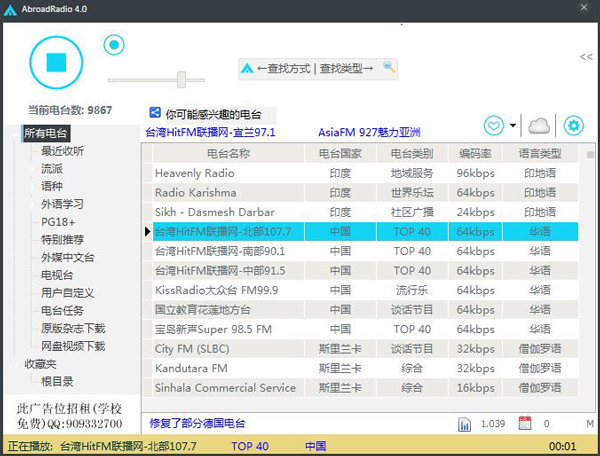Select Kandutara FM station
The height and width of the screenshot is (456, 600).
tap(360, 368)
